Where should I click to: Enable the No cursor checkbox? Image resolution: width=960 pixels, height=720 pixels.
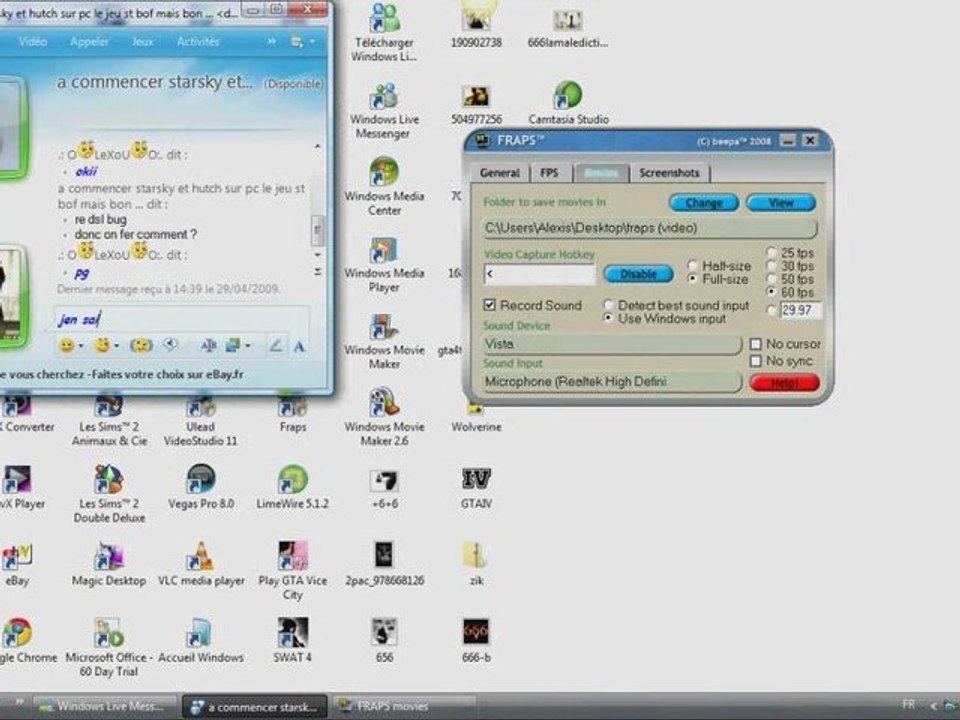756,344
